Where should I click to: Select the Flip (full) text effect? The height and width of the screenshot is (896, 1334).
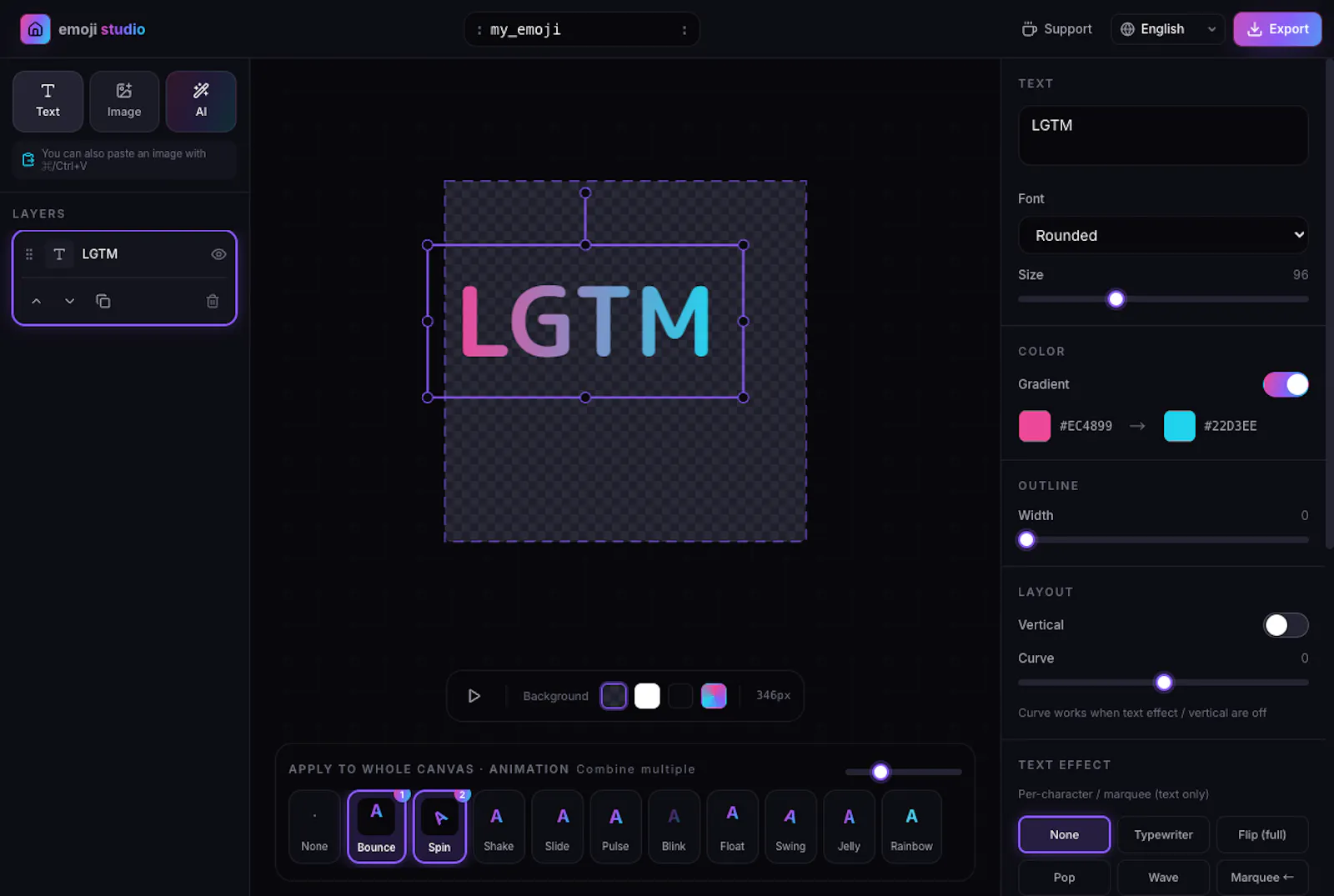(1261, 834)
